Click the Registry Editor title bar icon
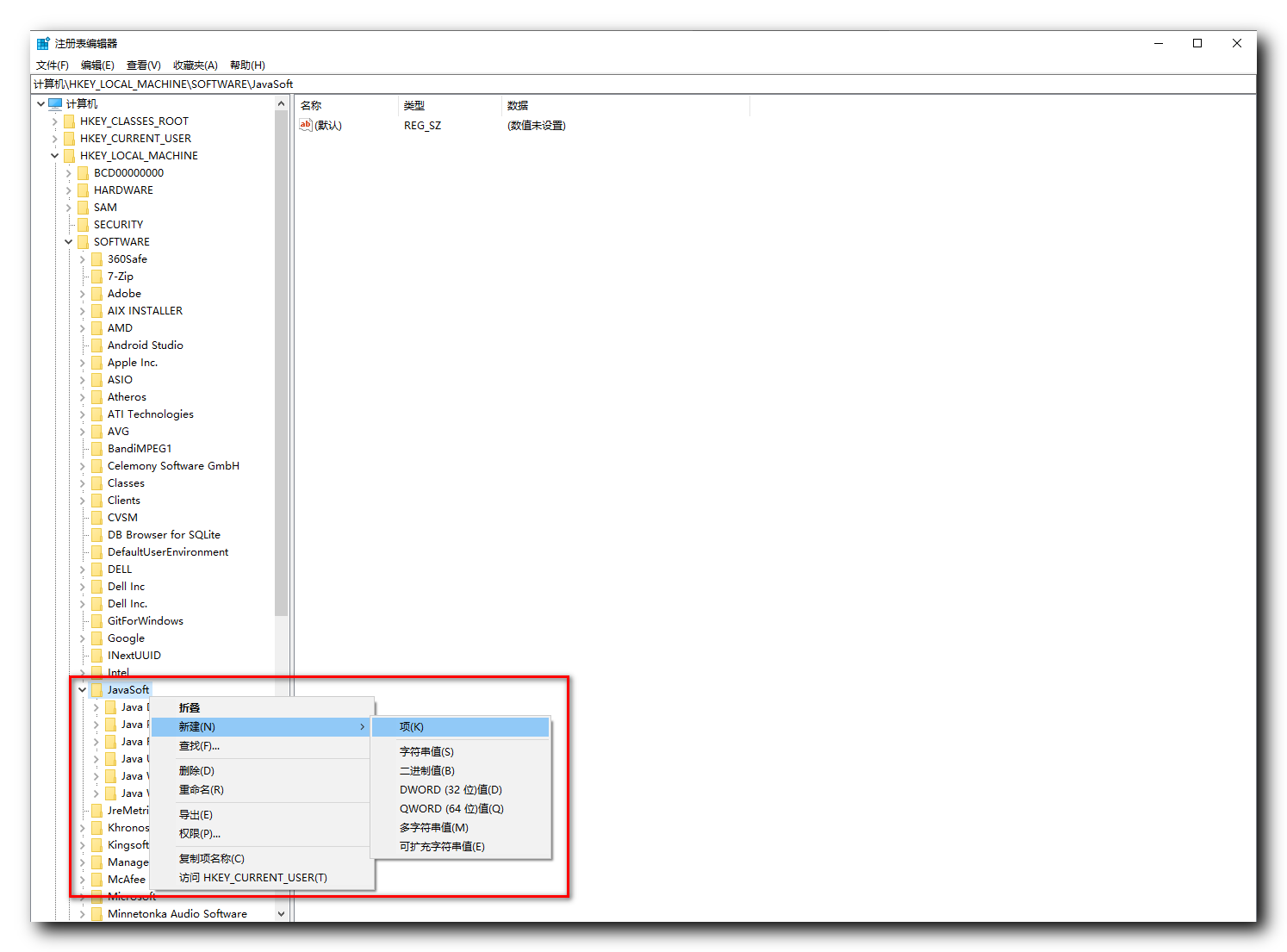1287x952 pixels. pos(41,42)
